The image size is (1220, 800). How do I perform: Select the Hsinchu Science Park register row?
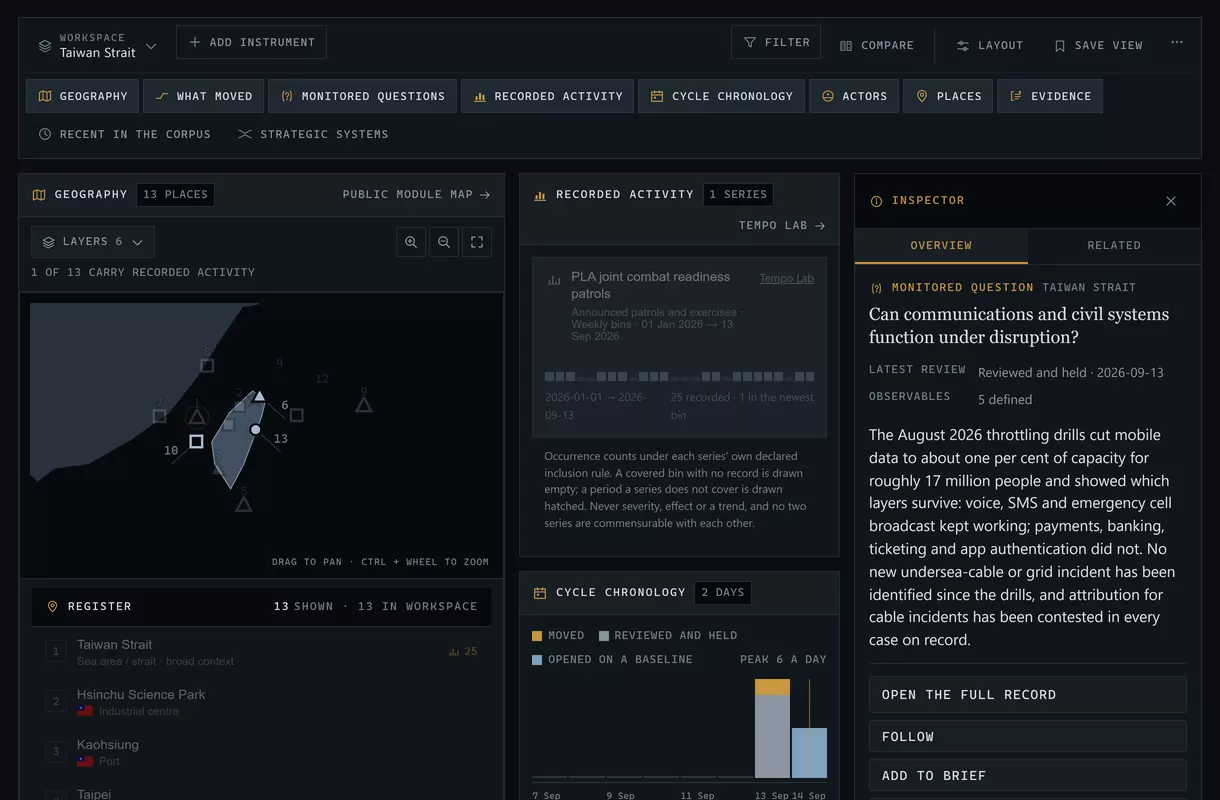(x=262, y=702)
